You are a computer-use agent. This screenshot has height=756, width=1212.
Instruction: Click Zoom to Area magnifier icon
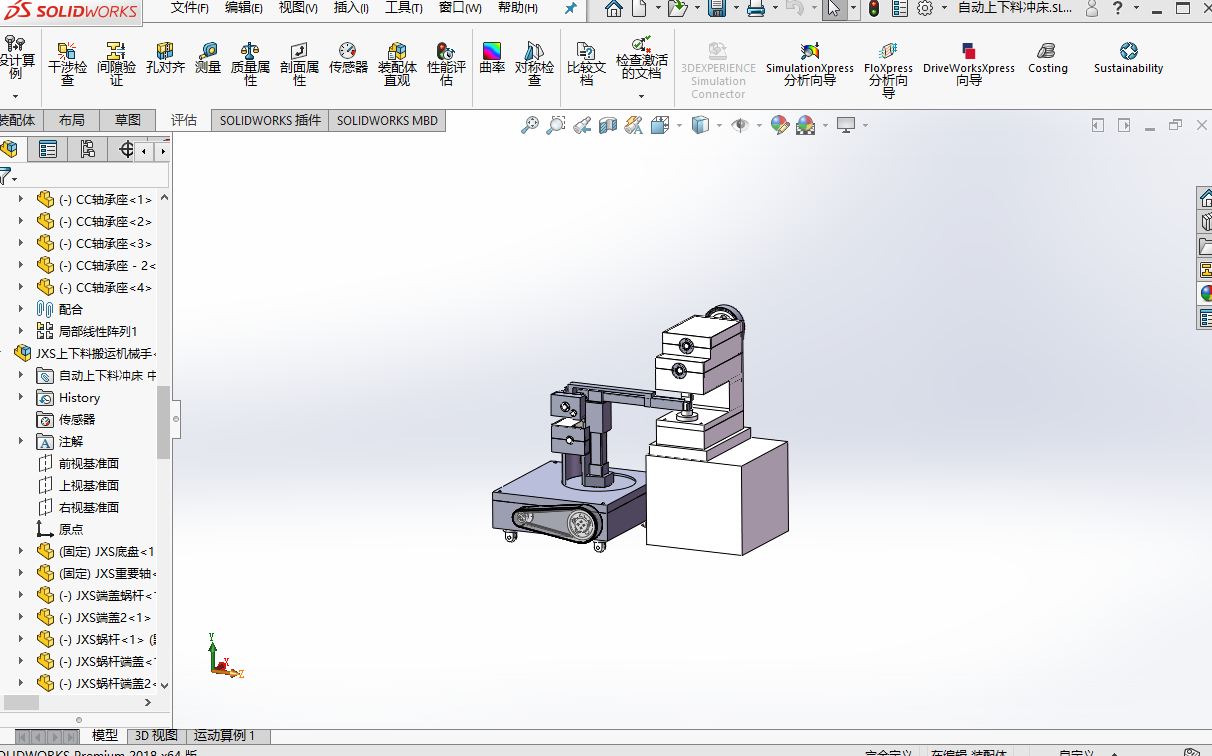[556, 125]
